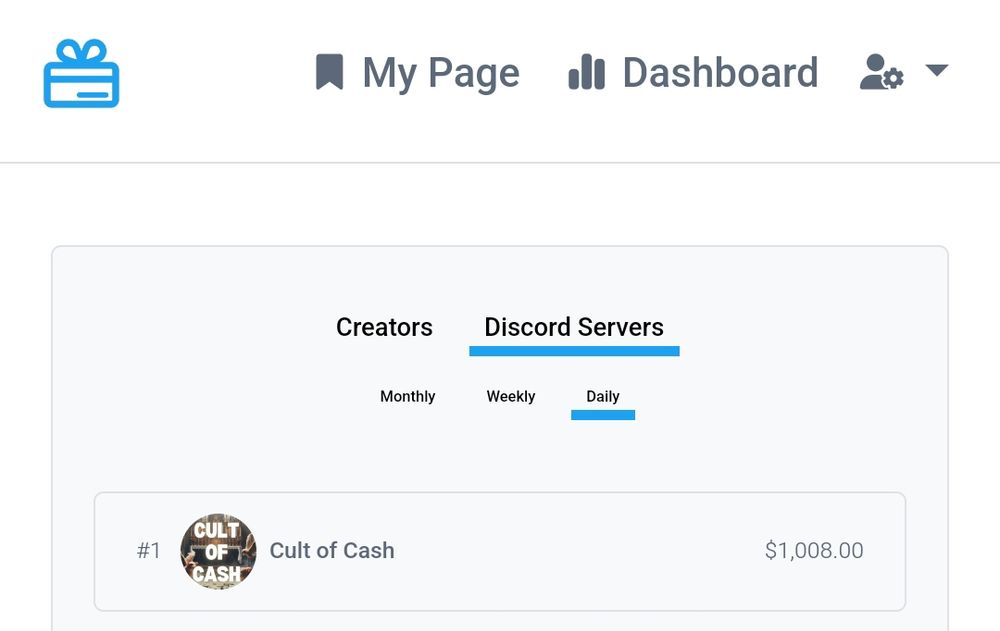The image size is (1000, 631).
Task: Enable the Weekly time filter
Action: [510, 396]
